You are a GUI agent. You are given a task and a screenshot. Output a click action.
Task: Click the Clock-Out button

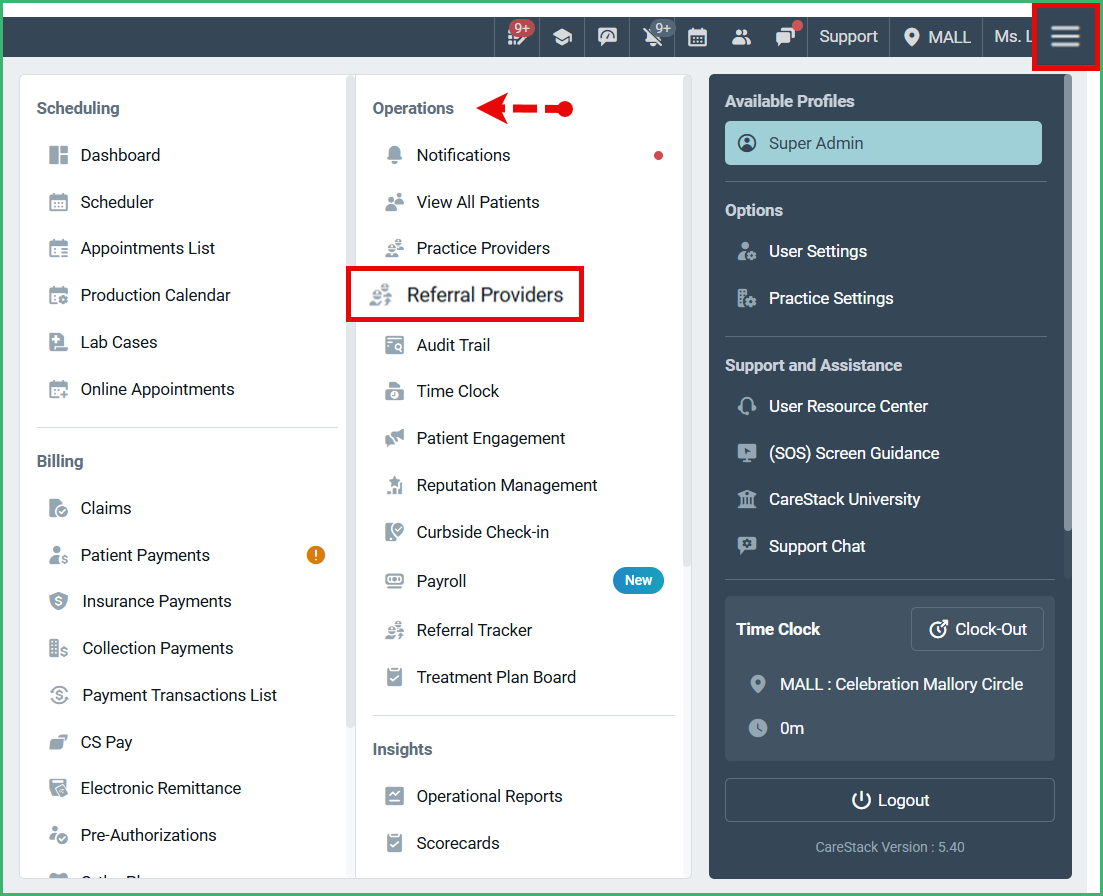tap(977, 629)
